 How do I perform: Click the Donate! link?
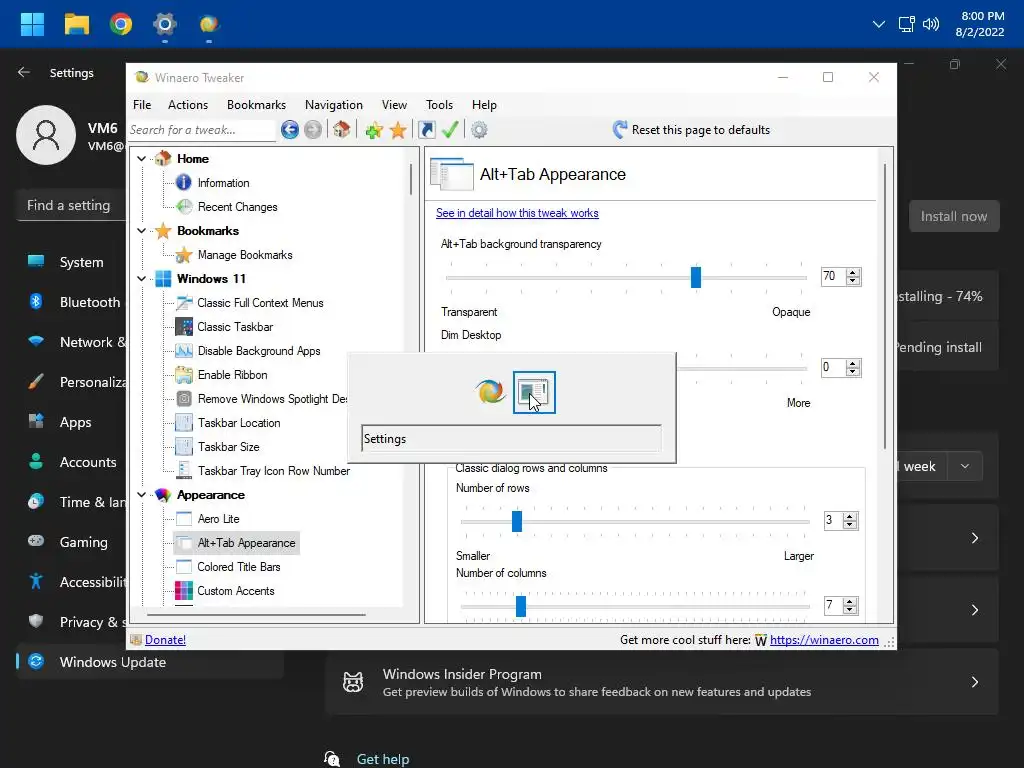165,640
